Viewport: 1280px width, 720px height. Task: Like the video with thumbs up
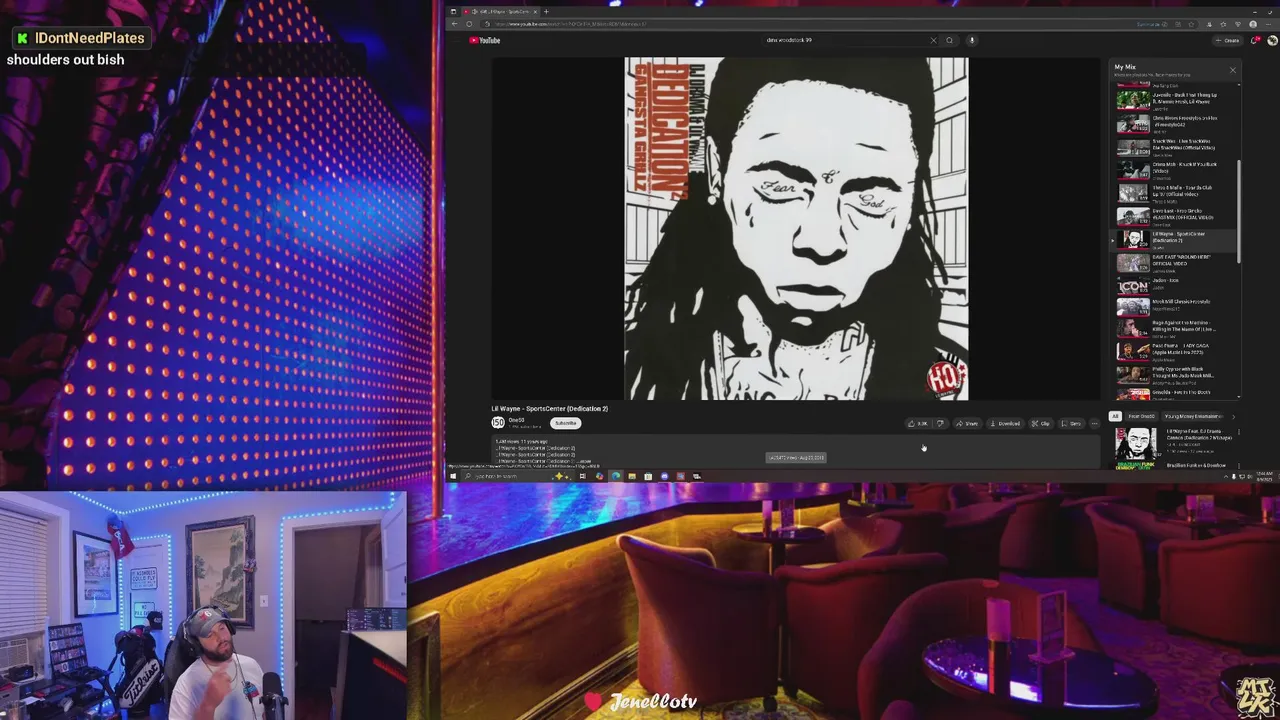[918, 423]
